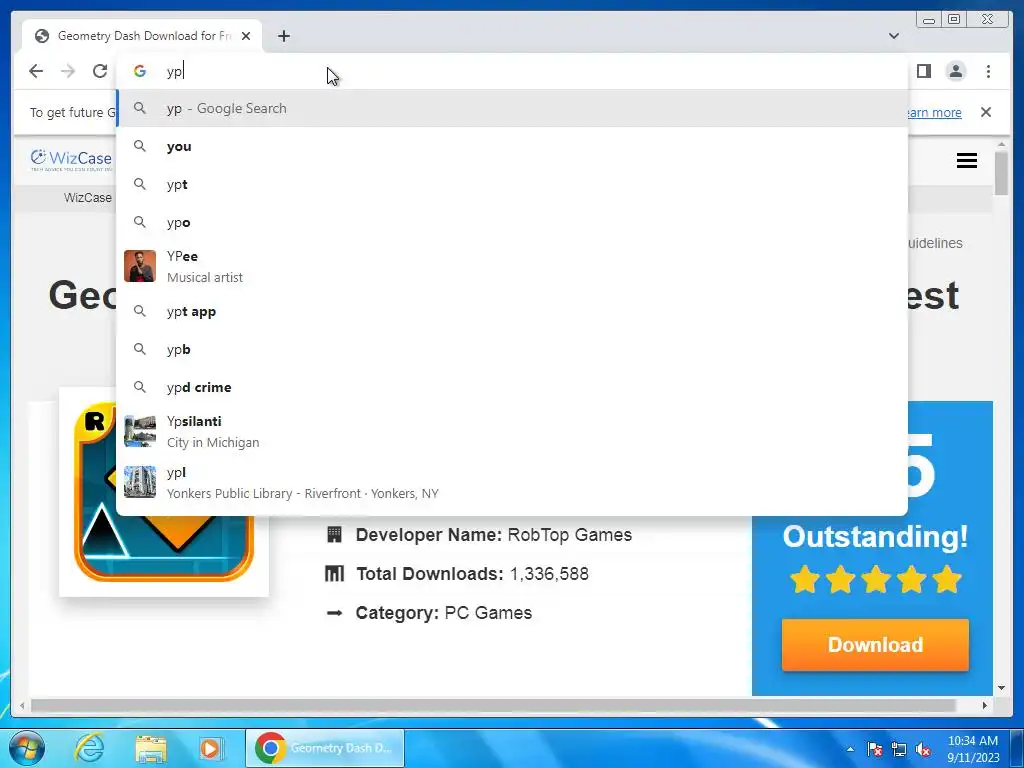Select YPee Musical artist suggestion
Screen dimensions: 1024x768
512,266
